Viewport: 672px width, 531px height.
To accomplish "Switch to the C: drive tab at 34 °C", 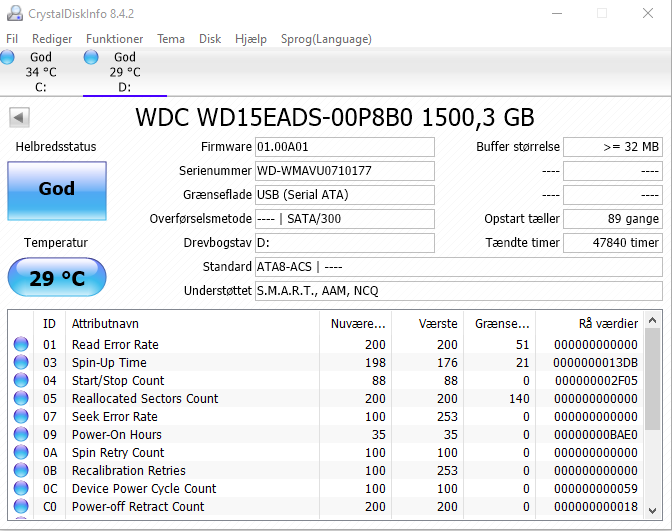I will (41, 72).
